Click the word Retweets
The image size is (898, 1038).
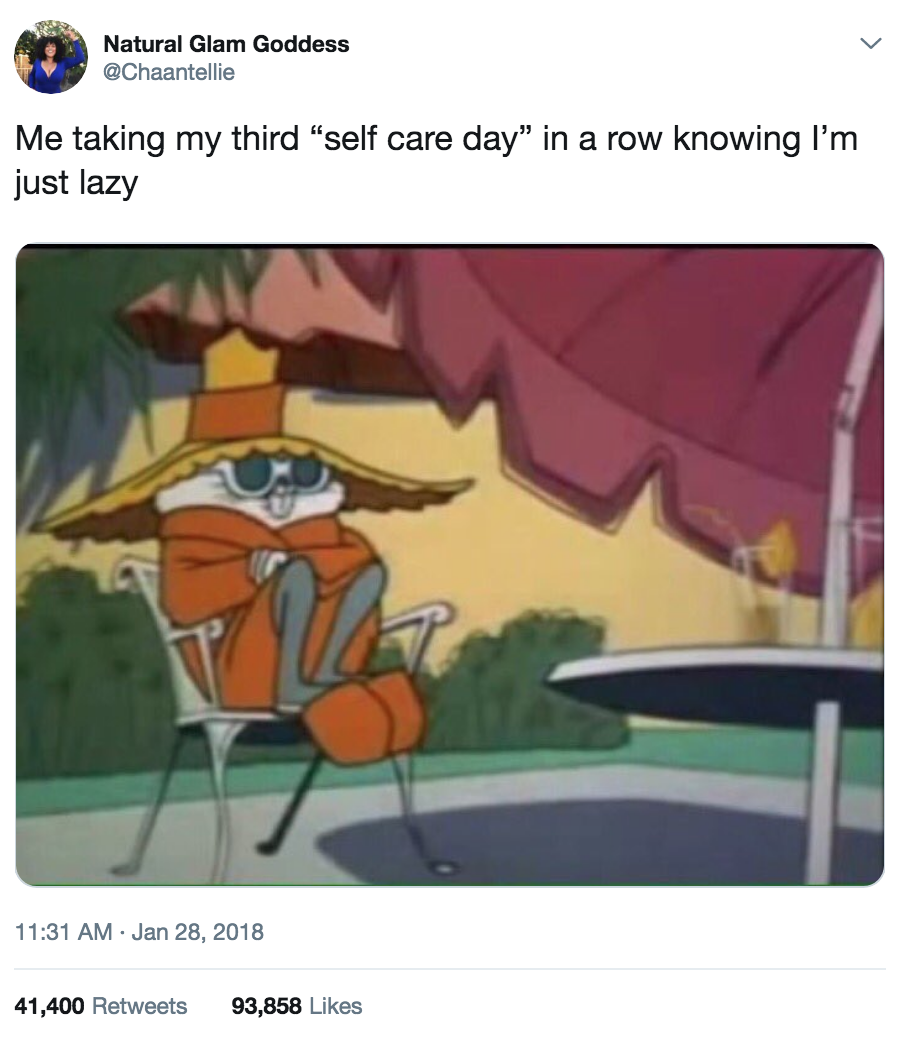coord(140,1006)
